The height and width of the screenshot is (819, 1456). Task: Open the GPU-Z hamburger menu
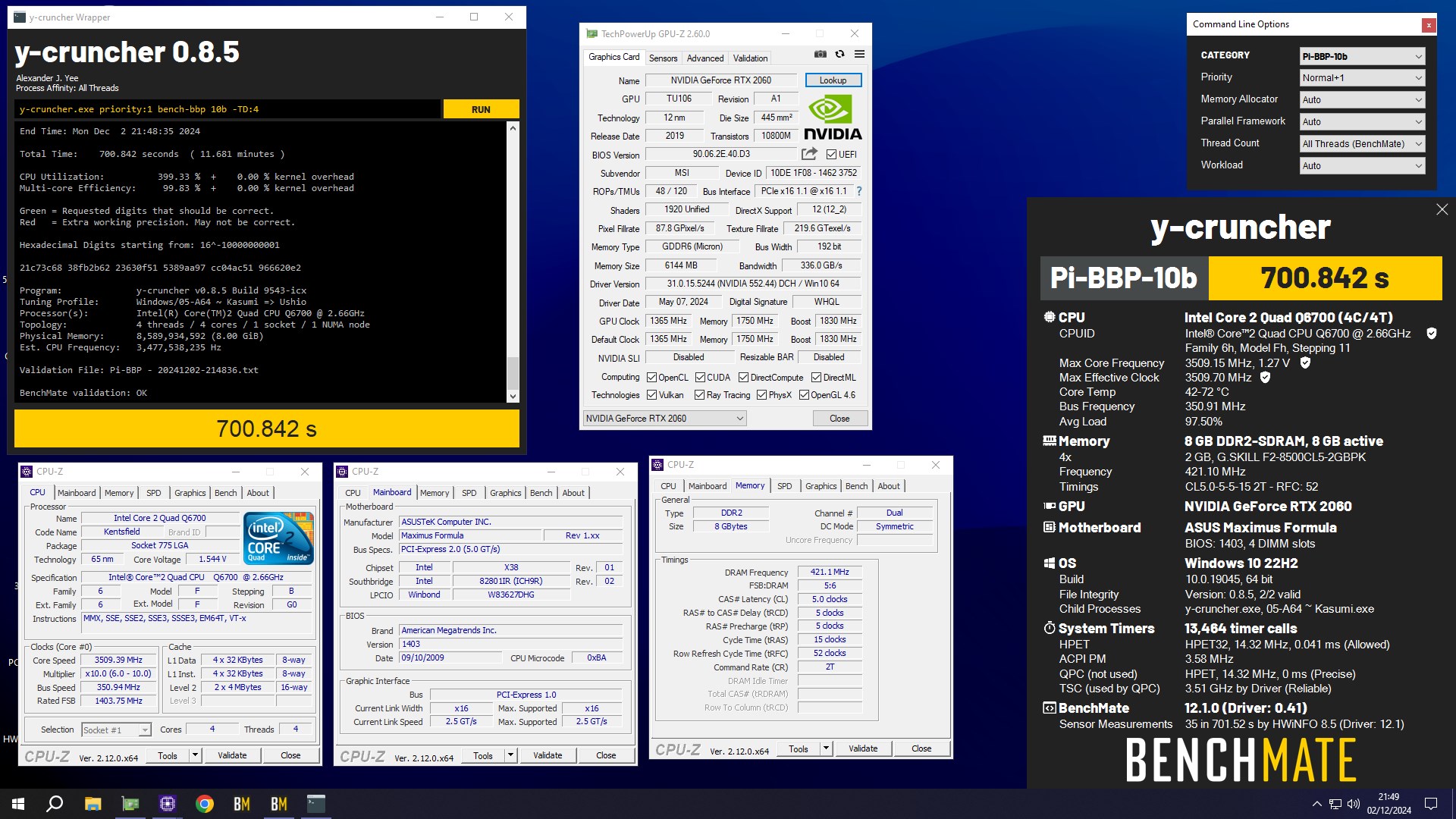pos(859,55)
